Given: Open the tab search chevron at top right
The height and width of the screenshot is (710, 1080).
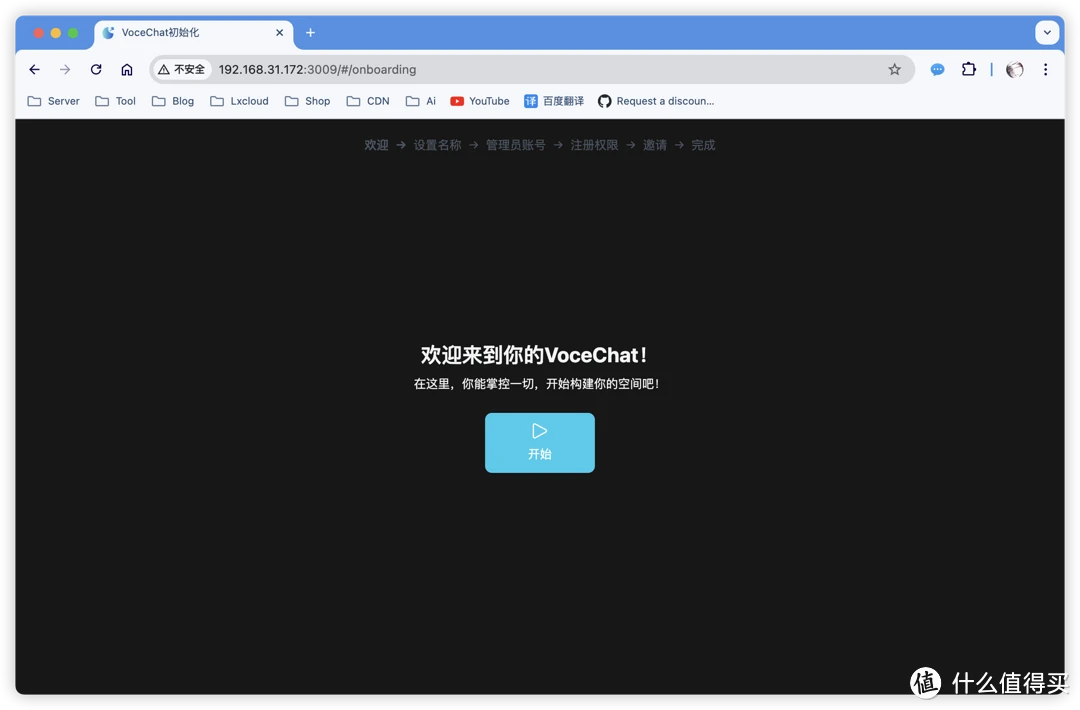Looking at the screenshot, I should tap(1047, 32).
